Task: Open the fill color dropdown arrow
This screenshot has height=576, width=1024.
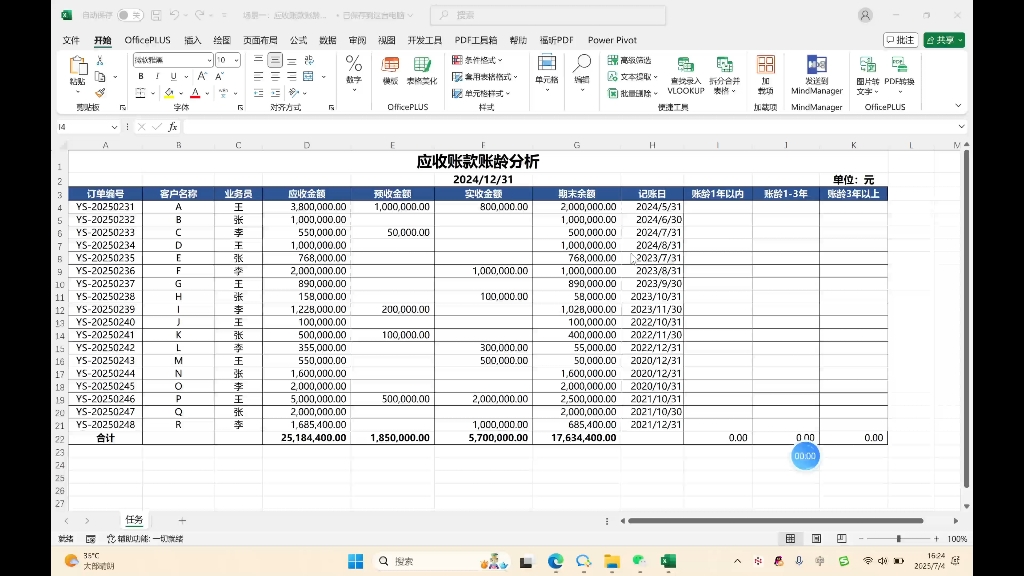Action: (181, 93)
